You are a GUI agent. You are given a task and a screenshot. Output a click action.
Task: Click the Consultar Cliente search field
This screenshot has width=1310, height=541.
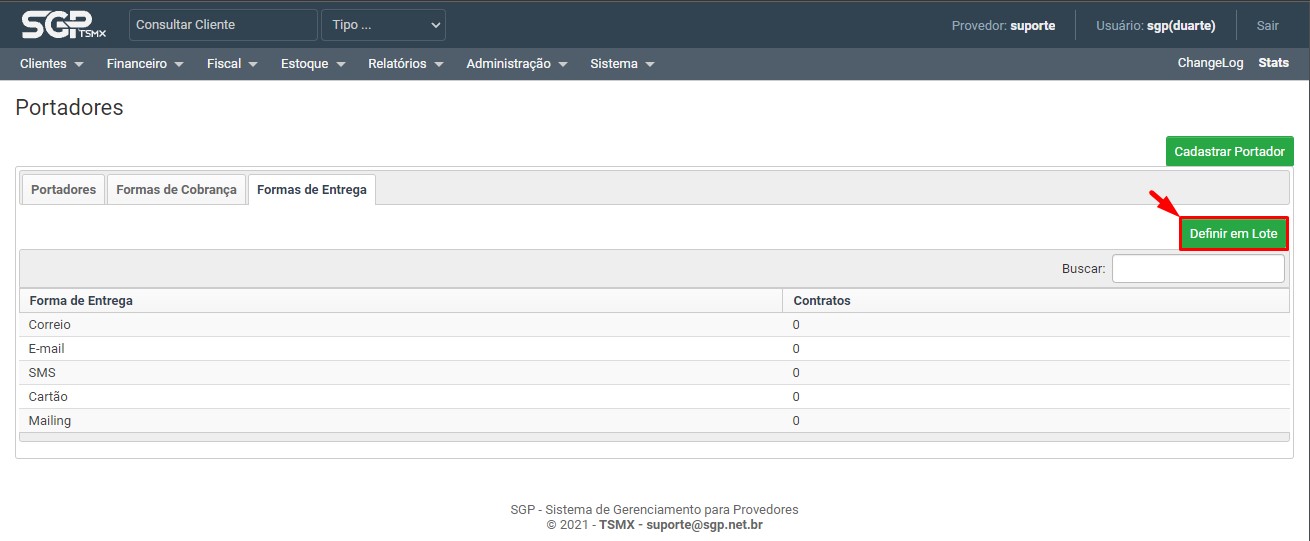coord(223,25)
